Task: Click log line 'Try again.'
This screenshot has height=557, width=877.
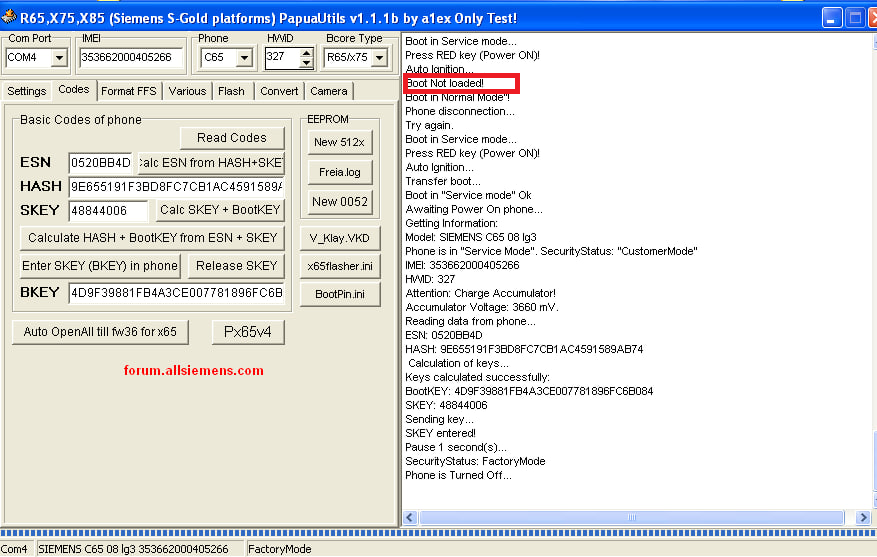Action: tap(429, 125)
